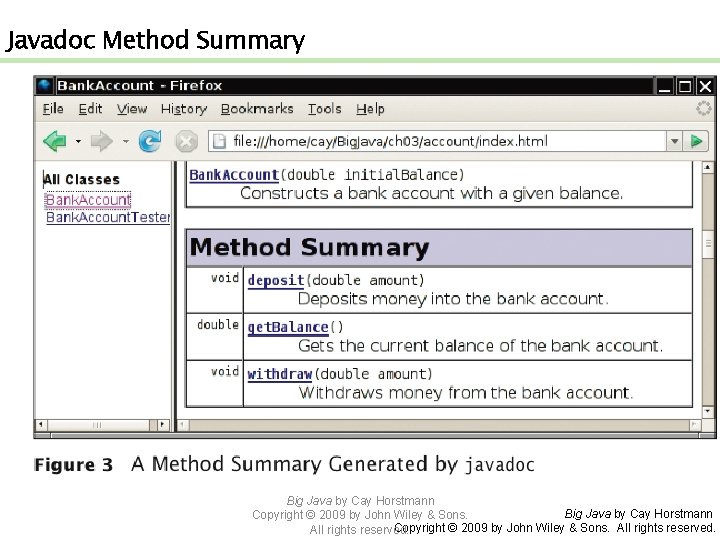Image resolution: width=720 pixels, height=540 pixels.
Task: Click the green Go arrow button
Action: [x=696, y=141]
